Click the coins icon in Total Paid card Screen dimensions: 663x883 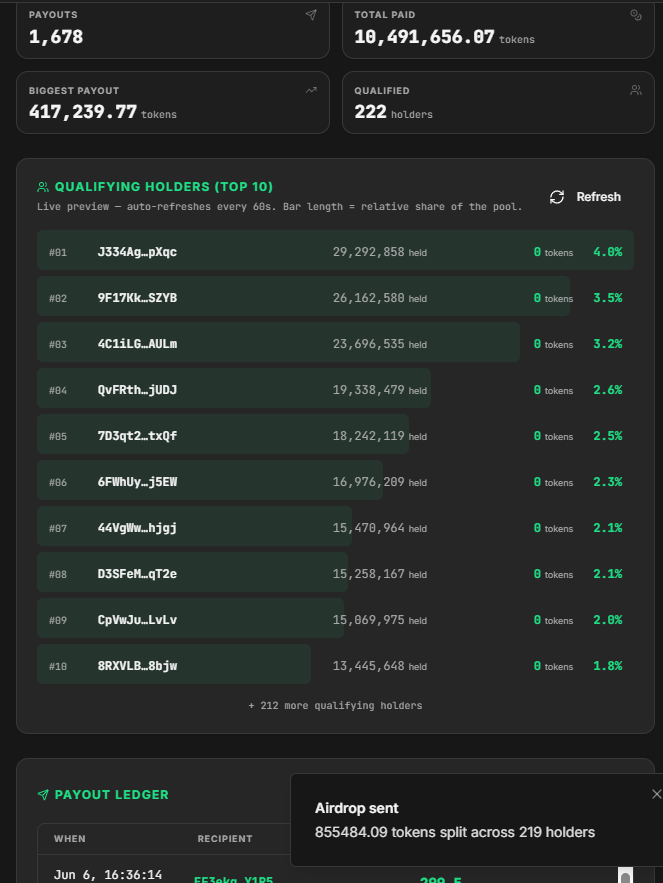[x=636, y=15]
